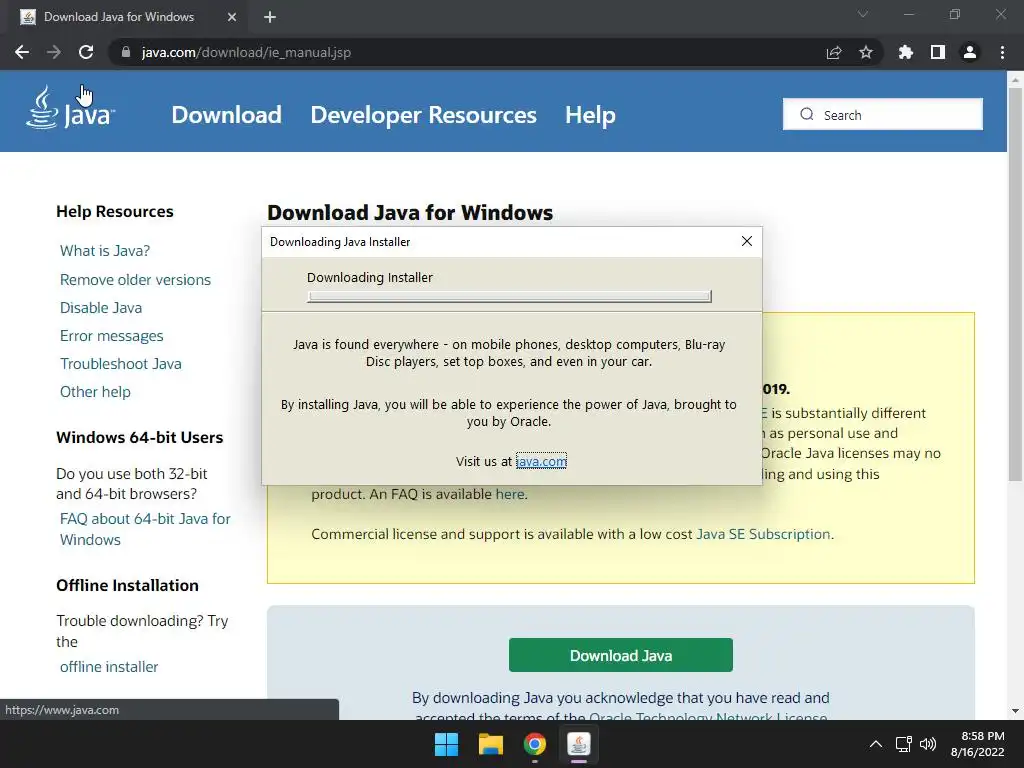Screen dimensions: 1024x768
Task: Close the Downloading Java Installer dialog
Action: pos(747,241)
